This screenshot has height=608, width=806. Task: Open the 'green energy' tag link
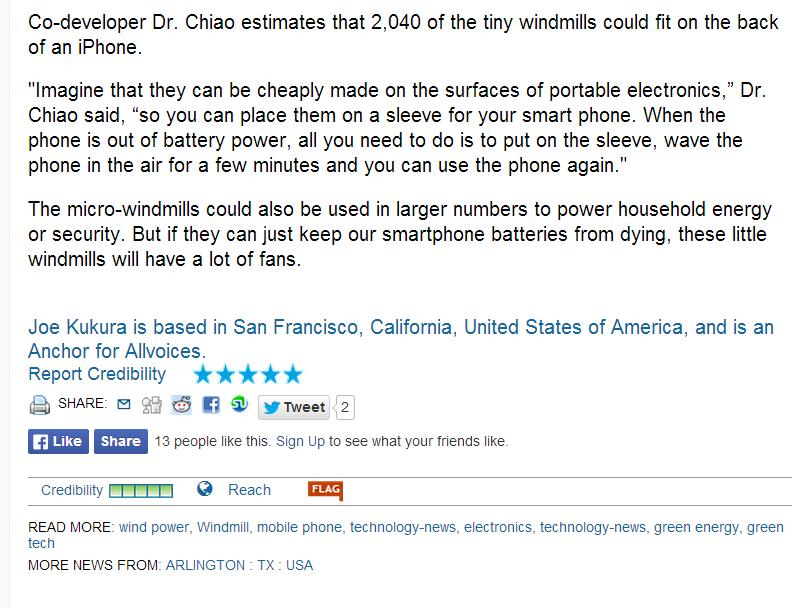697,527
